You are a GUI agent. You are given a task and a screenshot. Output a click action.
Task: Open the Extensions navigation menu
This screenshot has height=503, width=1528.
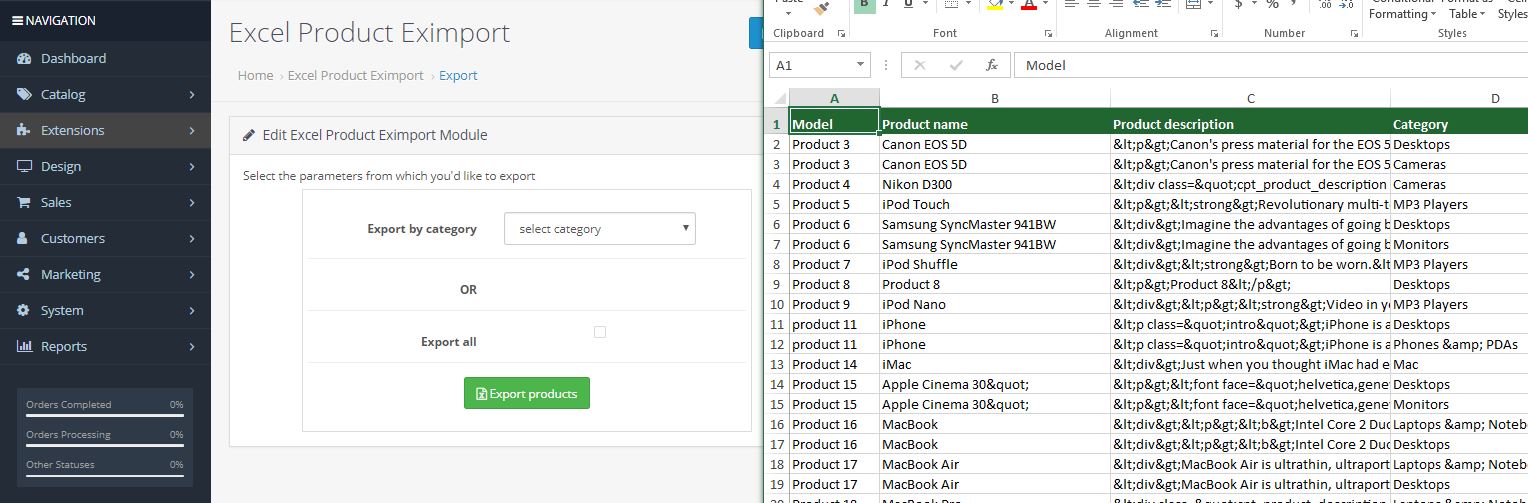click(105, 130)
